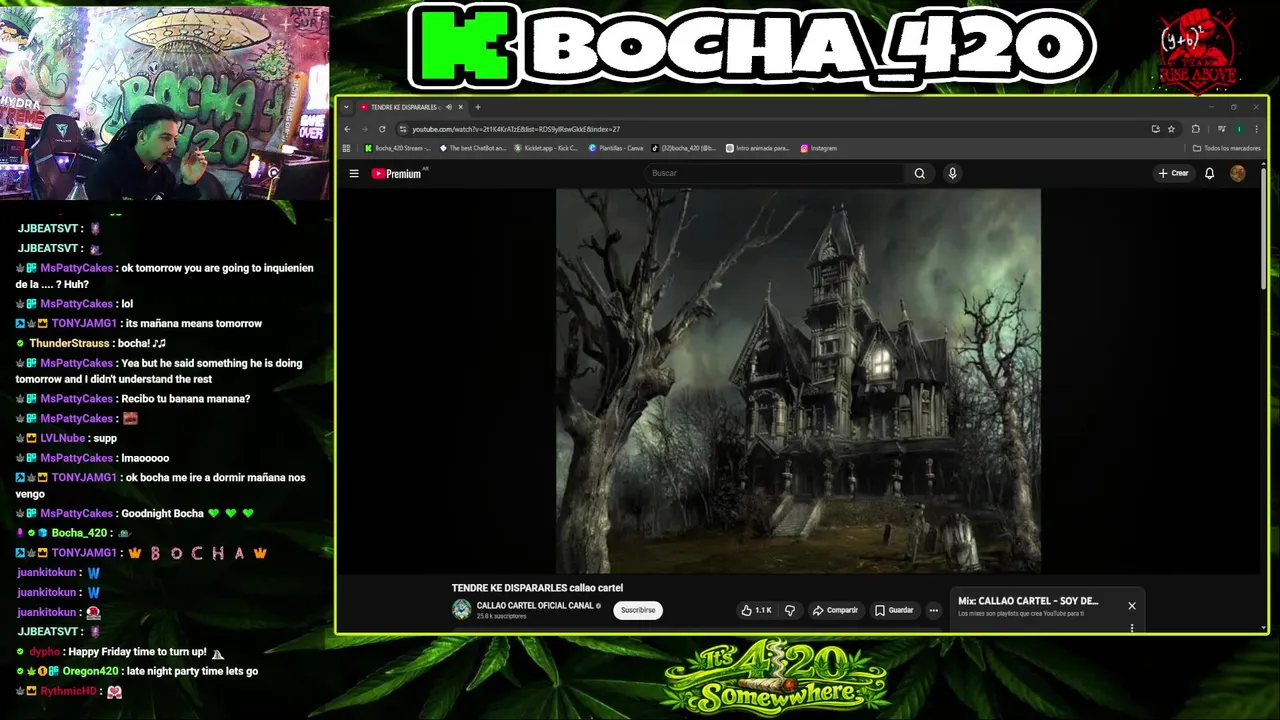Screen dimensions: 1280x720
Task: Open more actions ellipsis under video
Action: (933, 610)
